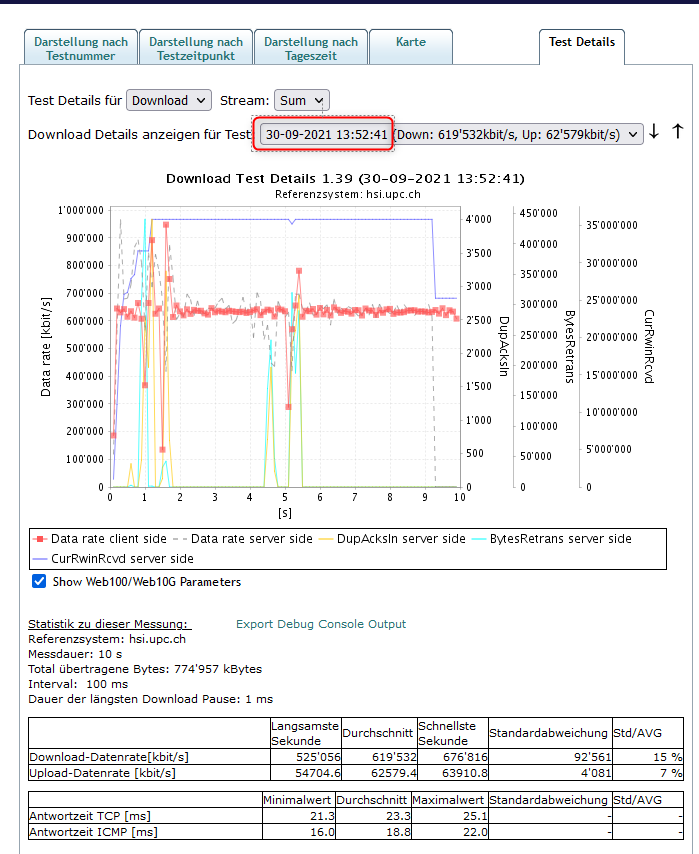Expand the Stream Sum dropdown
Image resolution: width=699 pixels, height=854 pixels.
302,100
